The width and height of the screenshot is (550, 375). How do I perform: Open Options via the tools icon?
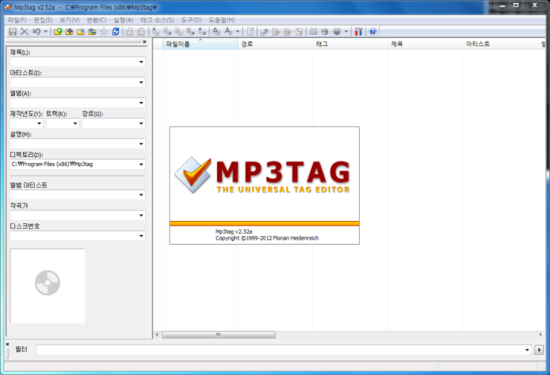[358, 32]
